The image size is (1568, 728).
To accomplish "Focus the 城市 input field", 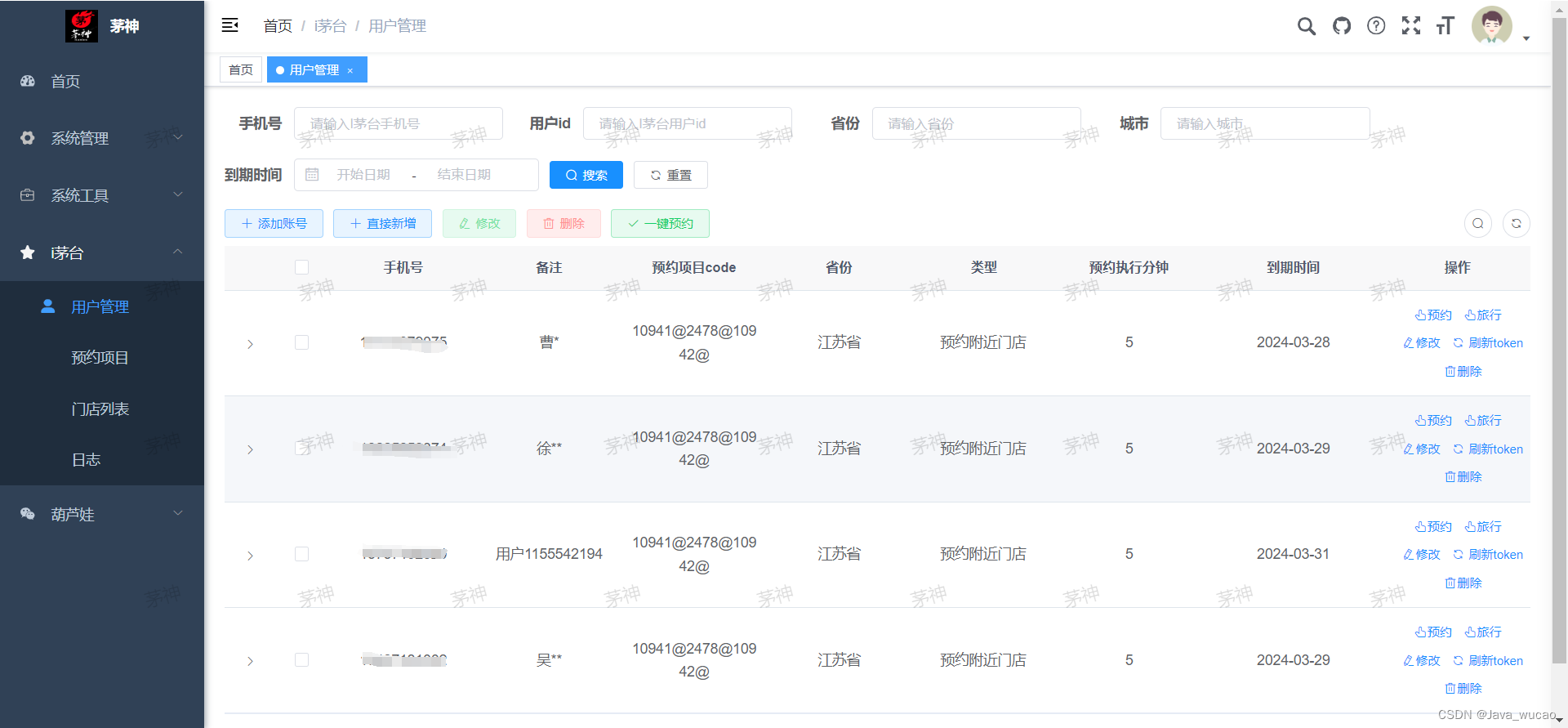I will pyautogui.click(x=1265, y=123).
